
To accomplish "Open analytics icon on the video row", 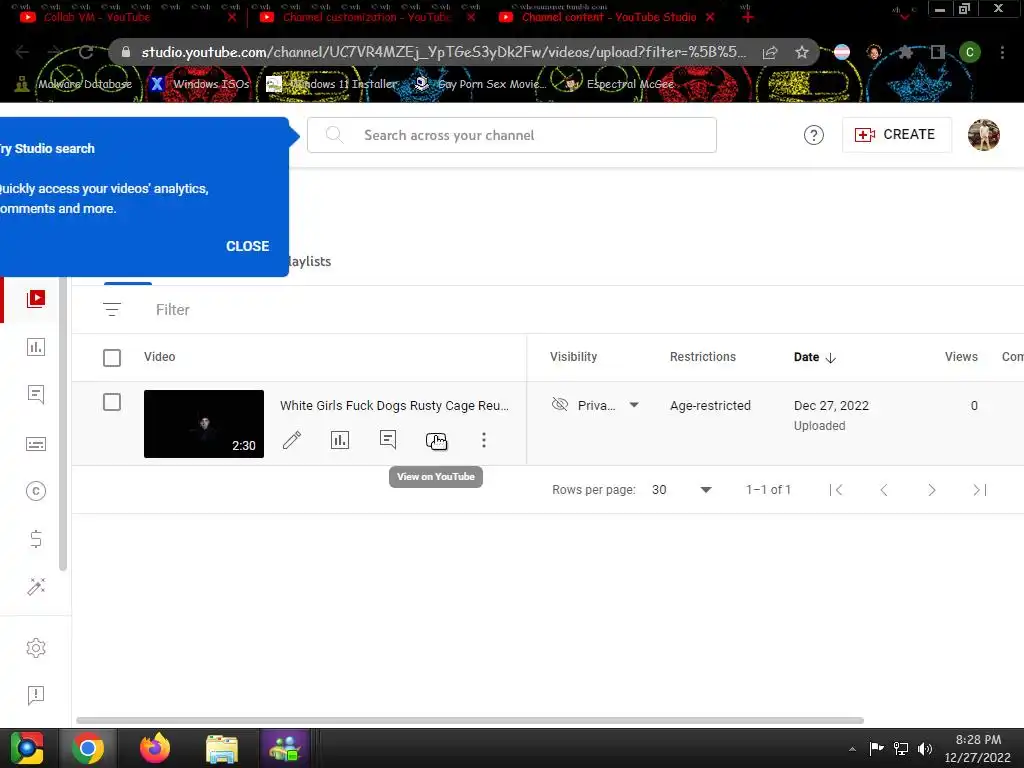I will coord(340,440).
